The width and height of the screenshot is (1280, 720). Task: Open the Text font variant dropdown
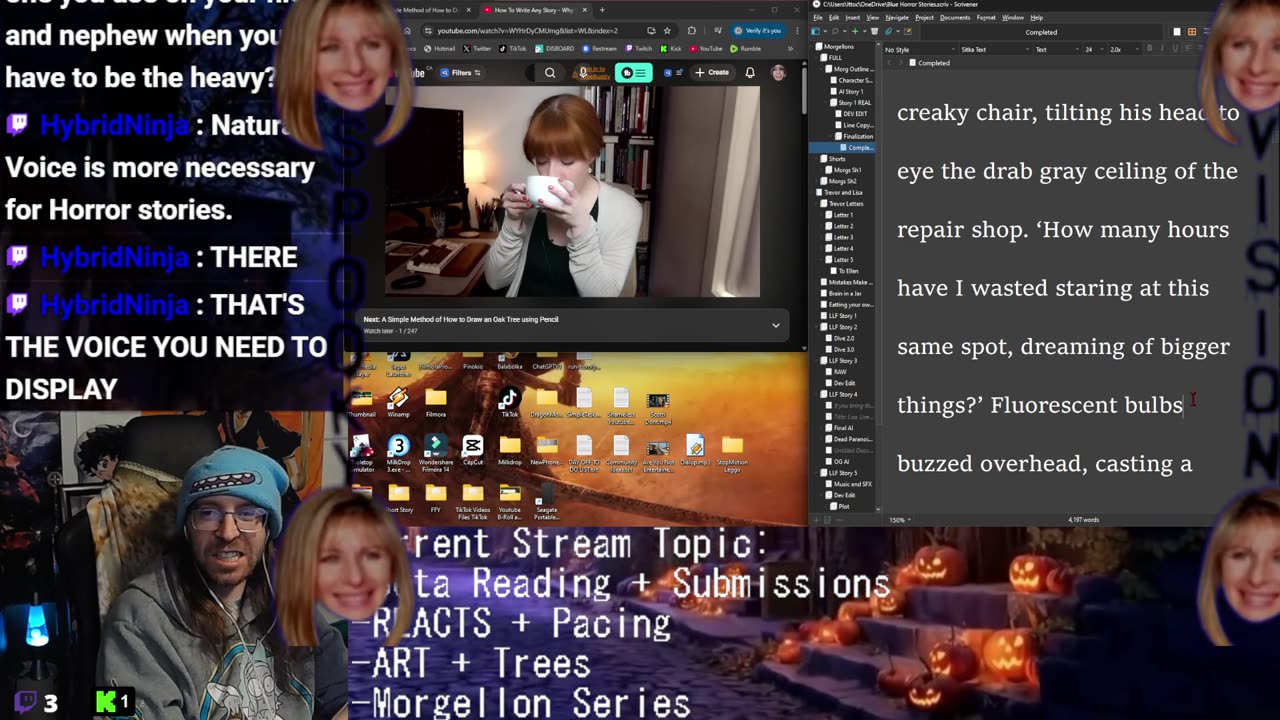[1056, 50]
